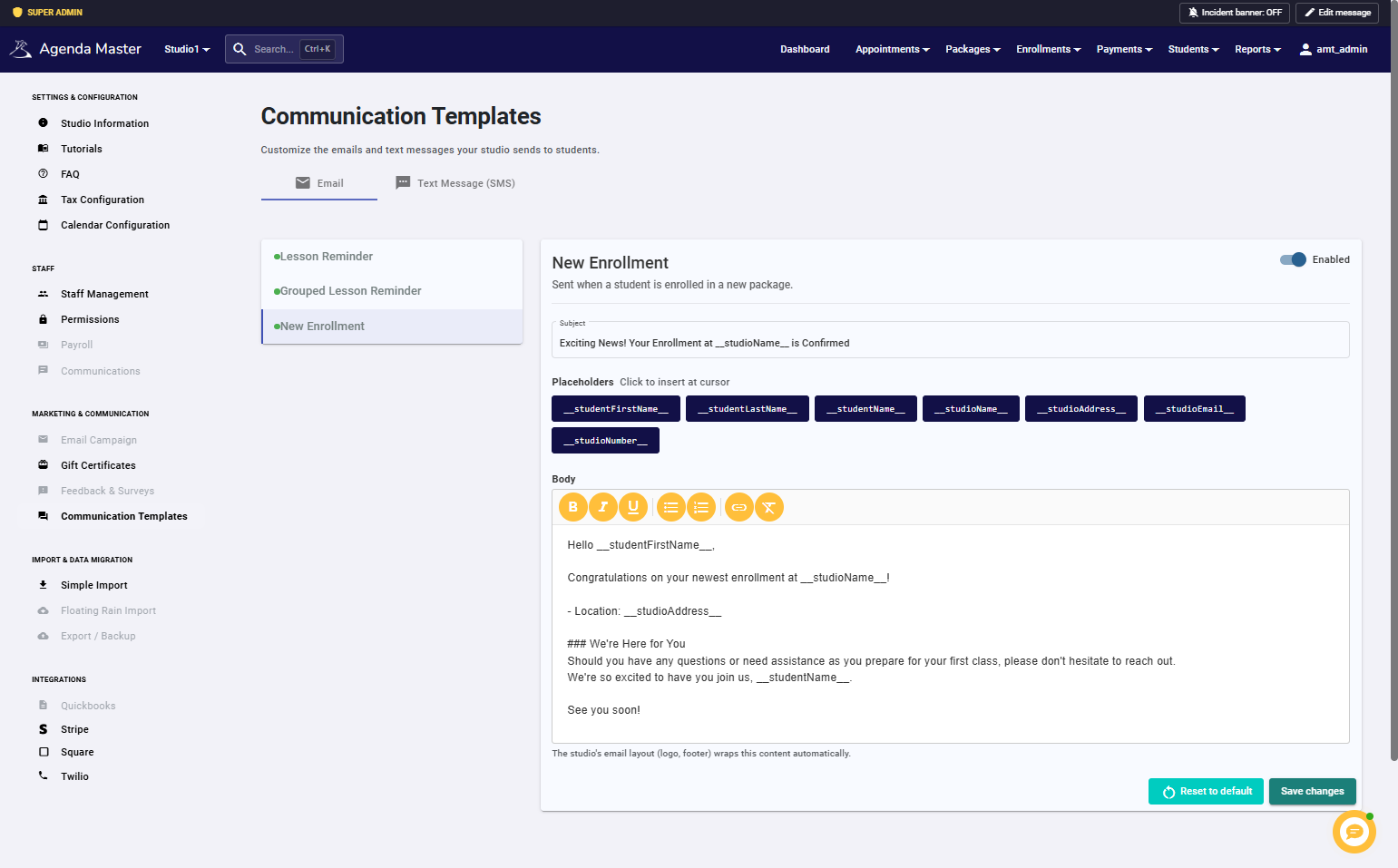The width and height of the screenshot is (1398, 868).
Task: Click the Tutorials sidebar icon
Action: (43, 148)
